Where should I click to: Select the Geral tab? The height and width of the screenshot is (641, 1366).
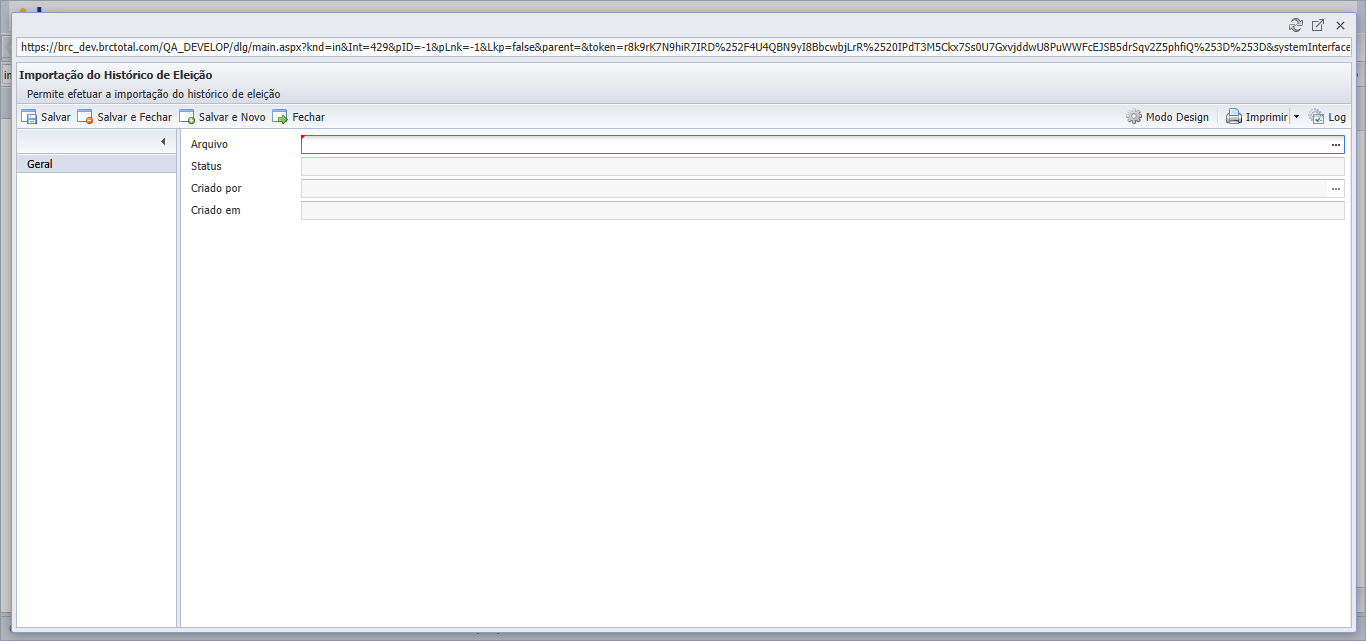pyautogui.click(x=97, y=164)
